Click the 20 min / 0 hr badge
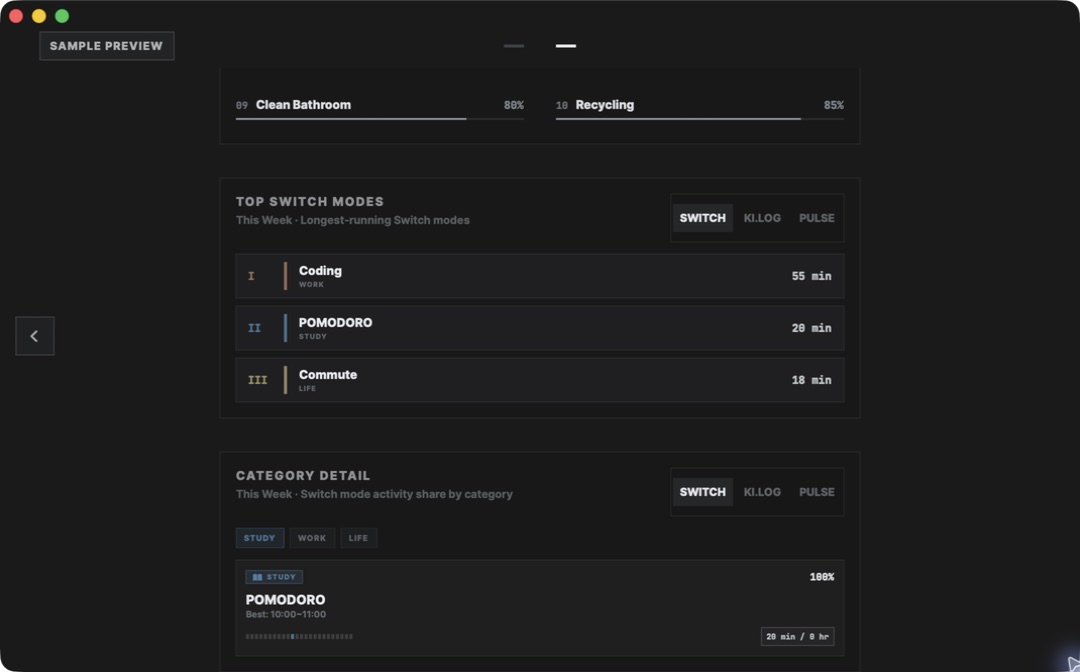The width and height of the screenshot is (1080, 672). (798, 637)
